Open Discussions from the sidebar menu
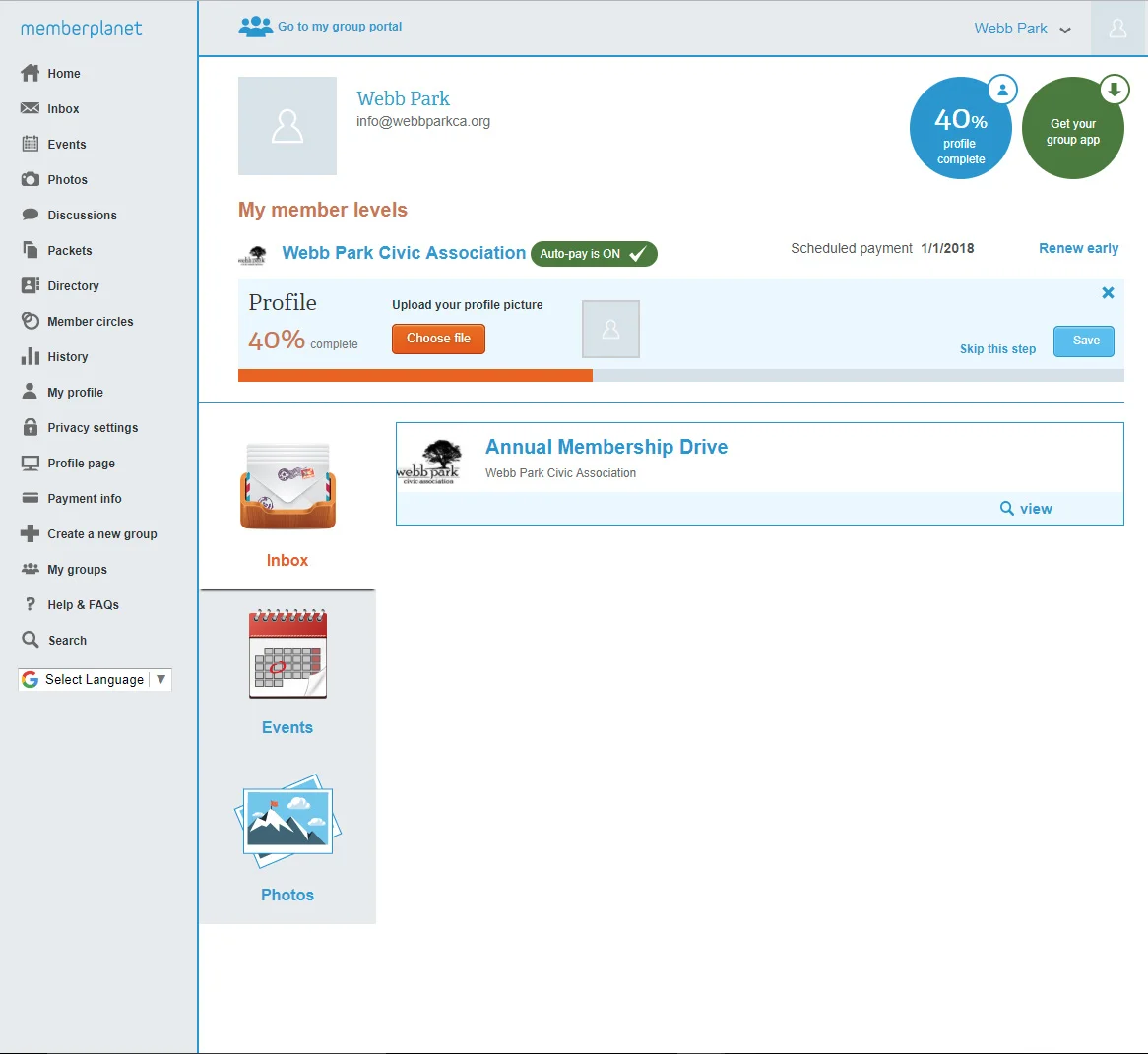Screen dimensions: 1148x1054 pyautogui.click(x=82, y=216)
